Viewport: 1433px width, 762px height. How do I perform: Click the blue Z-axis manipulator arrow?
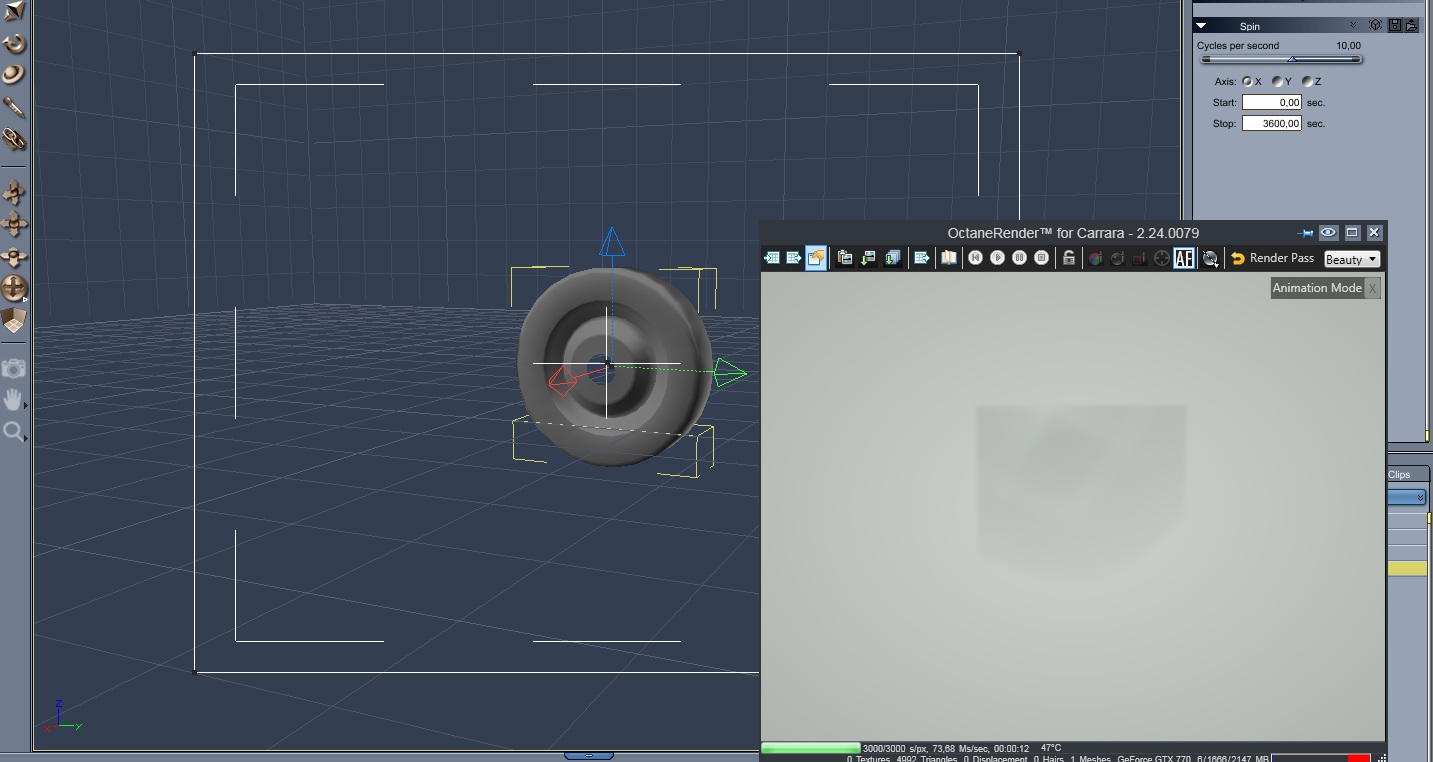611,241
